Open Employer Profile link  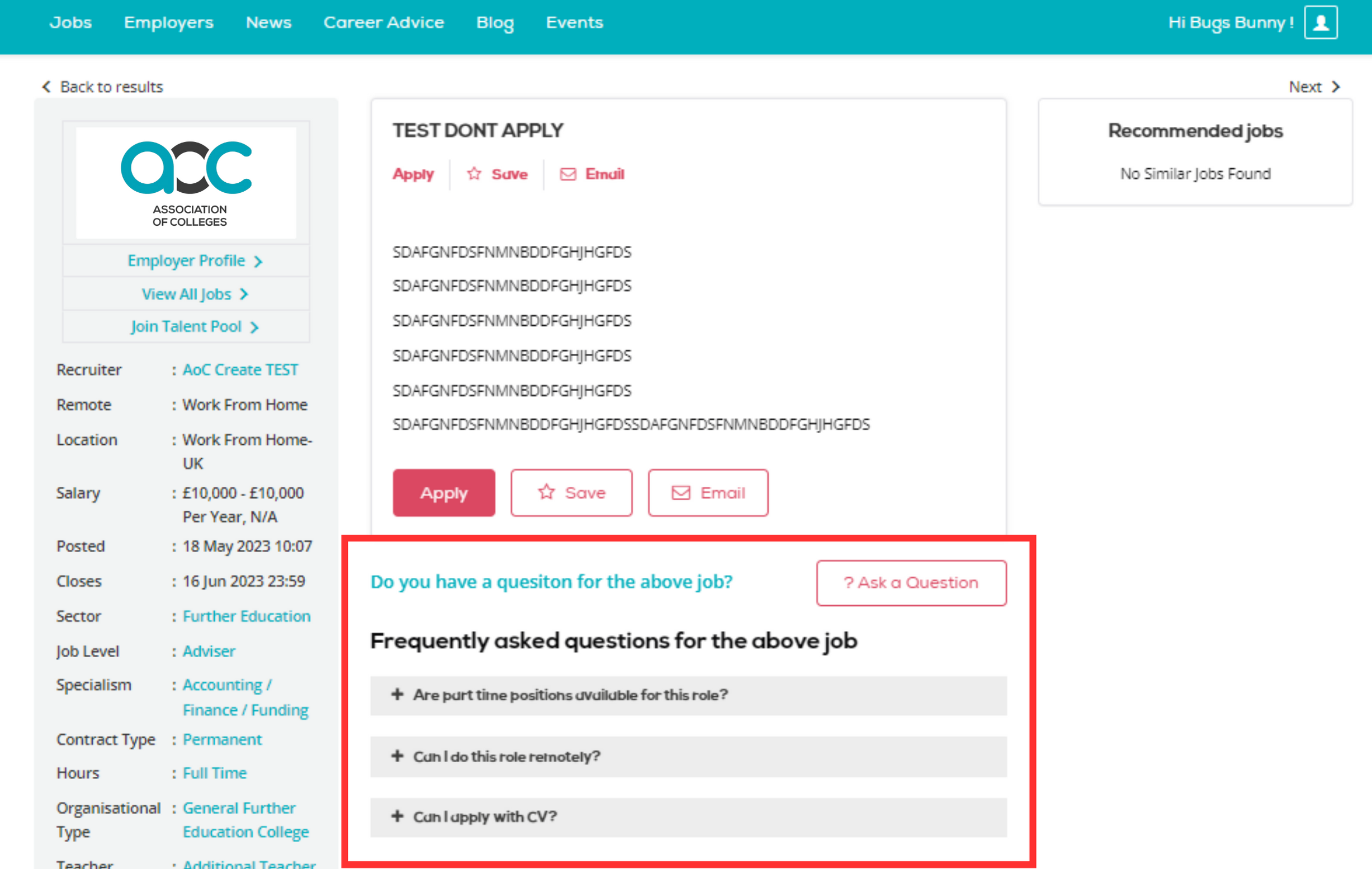tap(195, 261)
